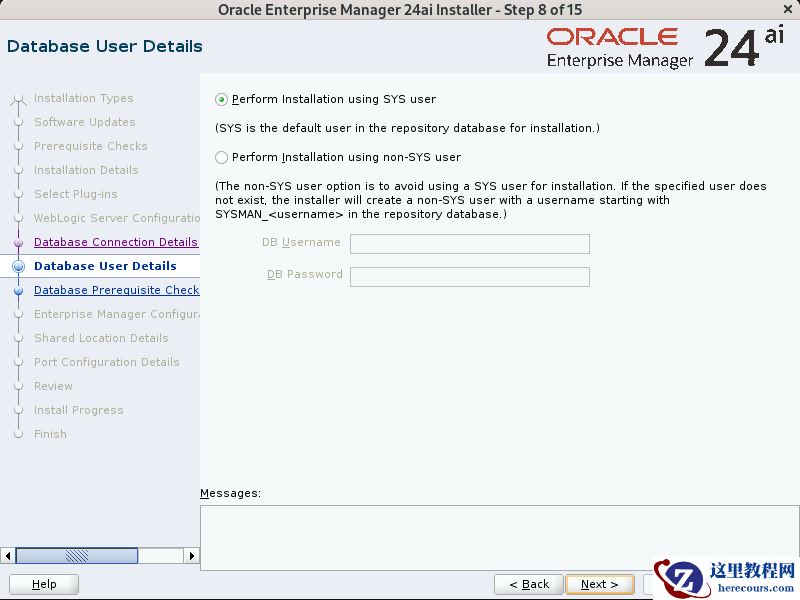
Task: Click the DB Password label
Action: (x=305, y=274)
